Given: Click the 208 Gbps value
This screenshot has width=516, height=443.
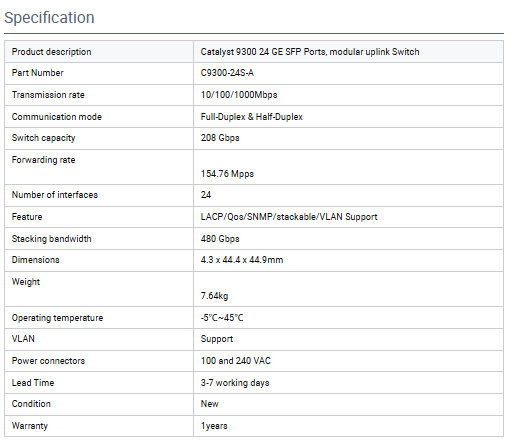Looking at the screenshot, I should pyautogui.click(x=220, y=138).
